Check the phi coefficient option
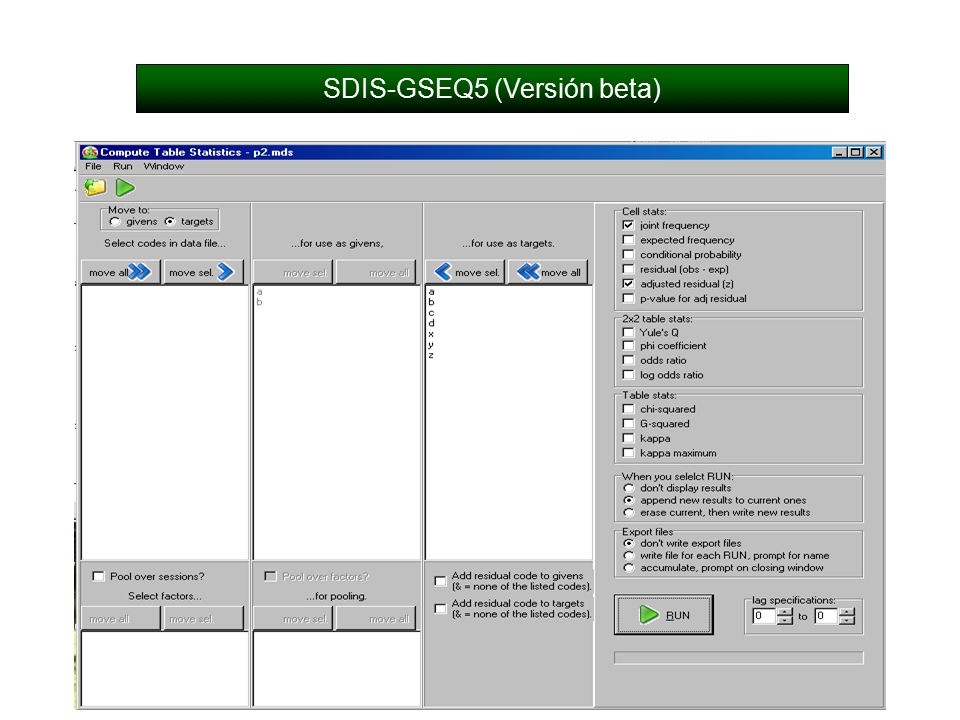 (x=628, y=346)
